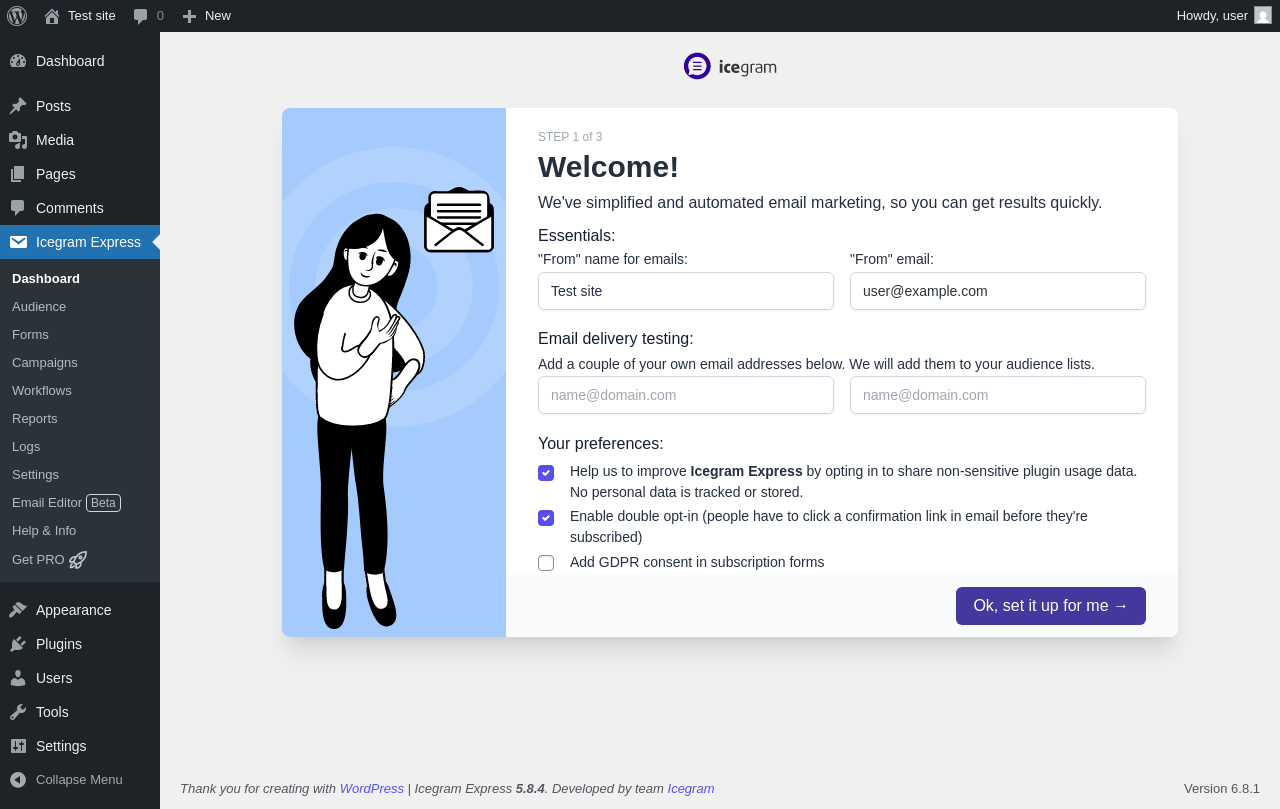Check the Add GDPR consent checkbox
The image size is (1280, 809).
point(546,563)
